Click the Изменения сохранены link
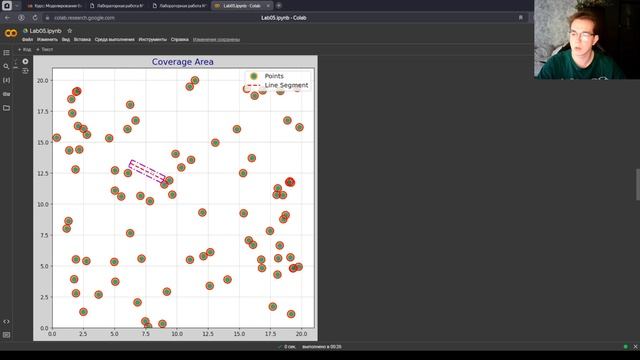 pos(216,40)
